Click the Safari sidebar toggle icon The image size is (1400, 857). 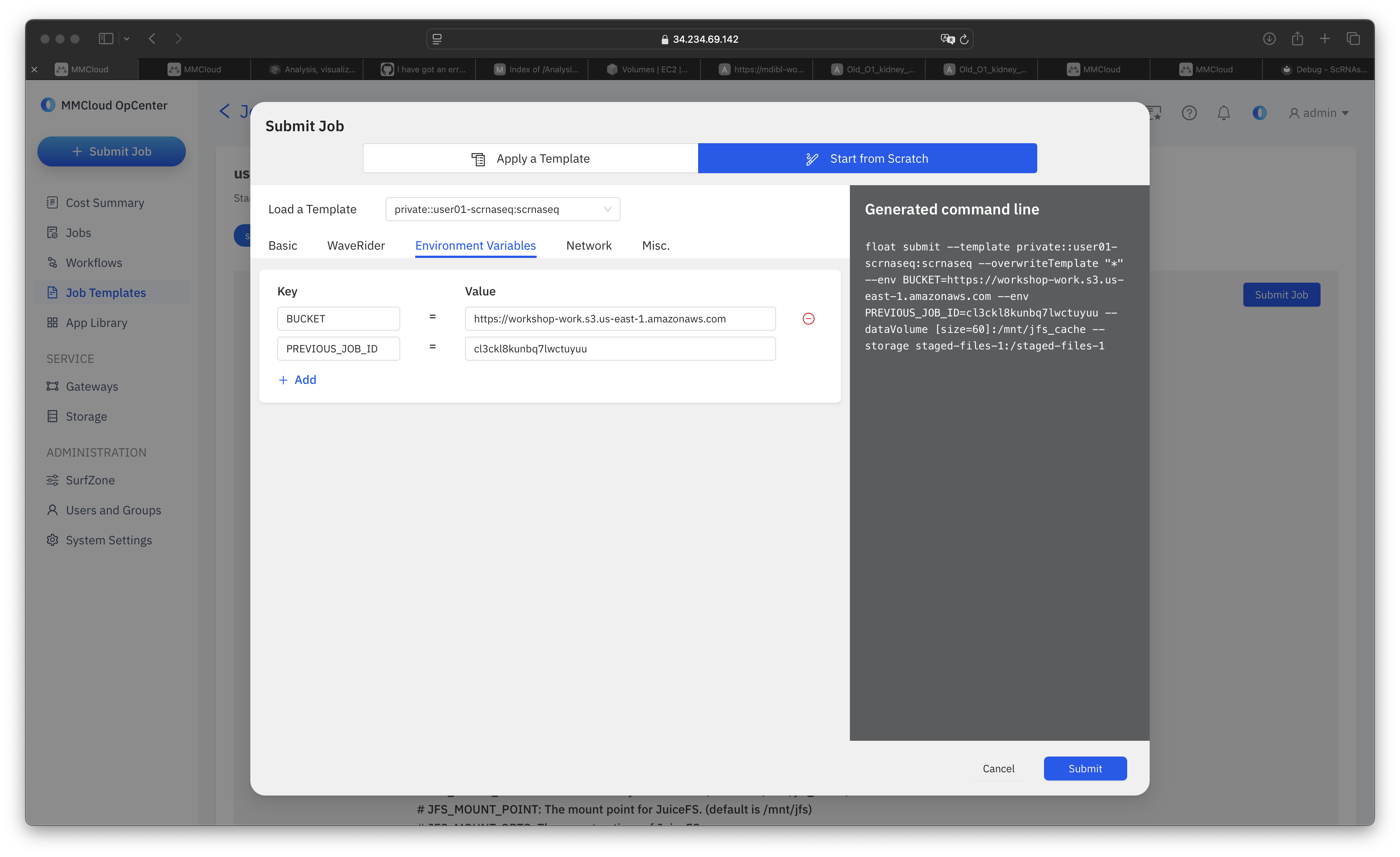point(106,39)
